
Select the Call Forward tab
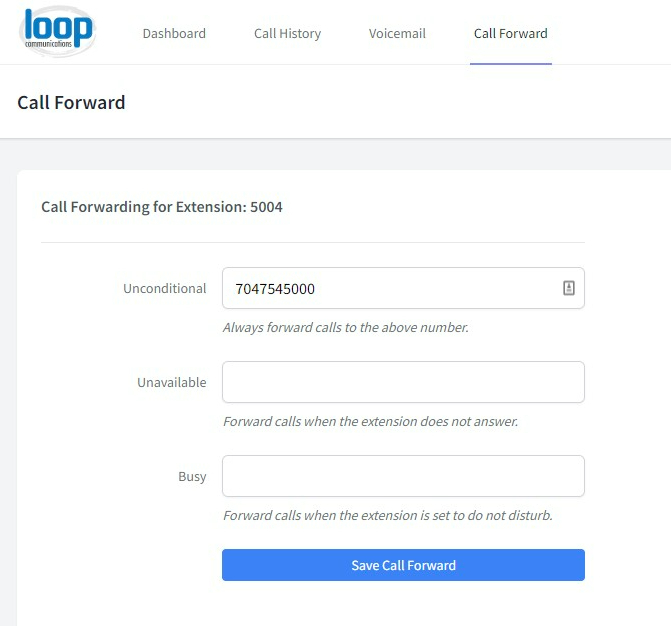[511, 33]
